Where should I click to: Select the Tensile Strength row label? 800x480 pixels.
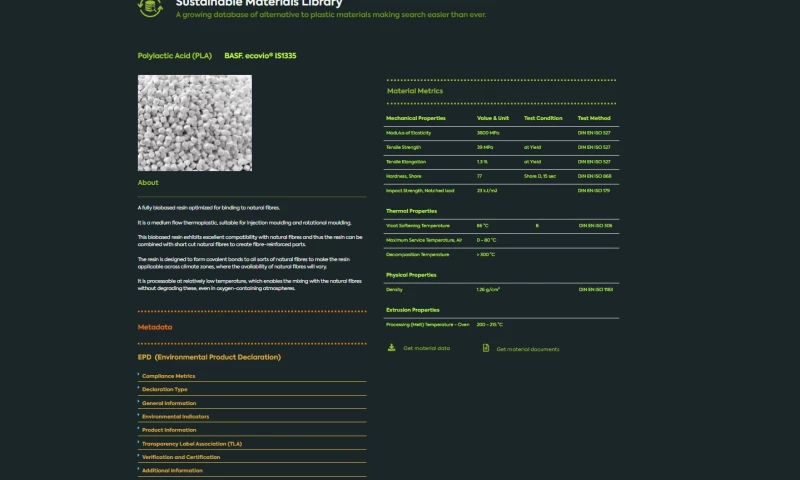[x=404, y=147]
